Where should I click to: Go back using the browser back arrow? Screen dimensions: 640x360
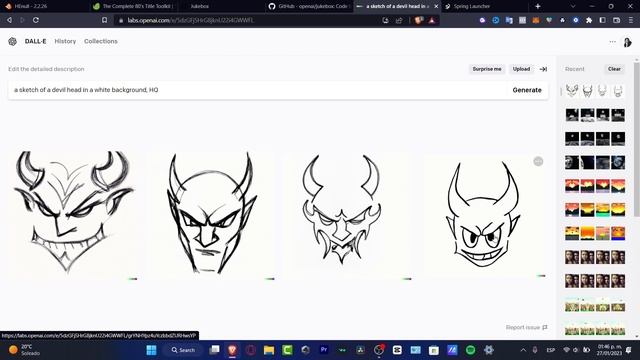click(x=9, y=20)
